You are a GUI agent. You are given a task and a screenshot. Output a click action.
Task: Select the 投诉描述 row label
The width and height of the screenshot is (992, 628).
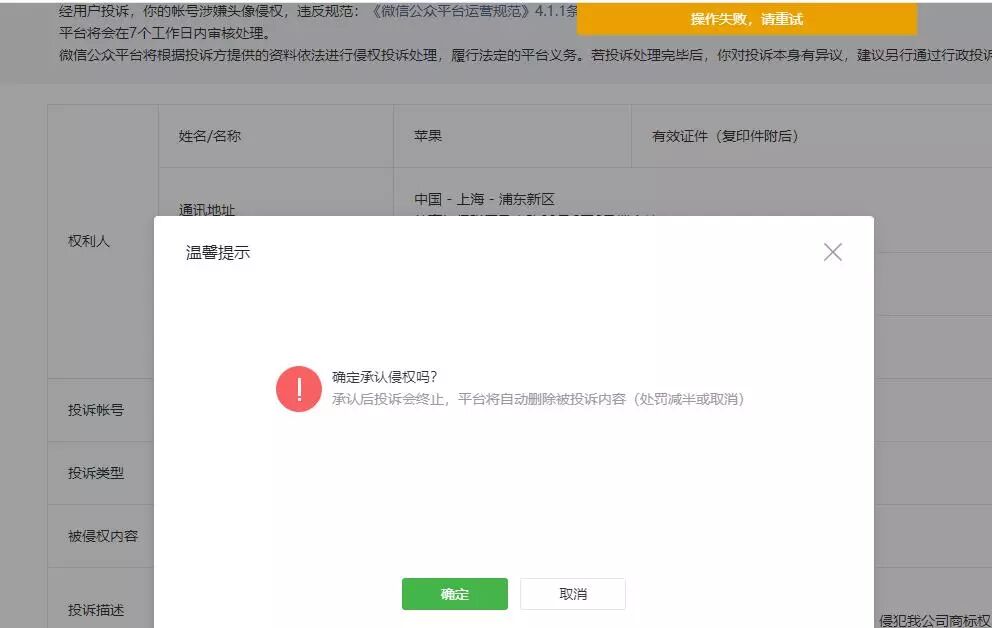(x=96, y=610)
